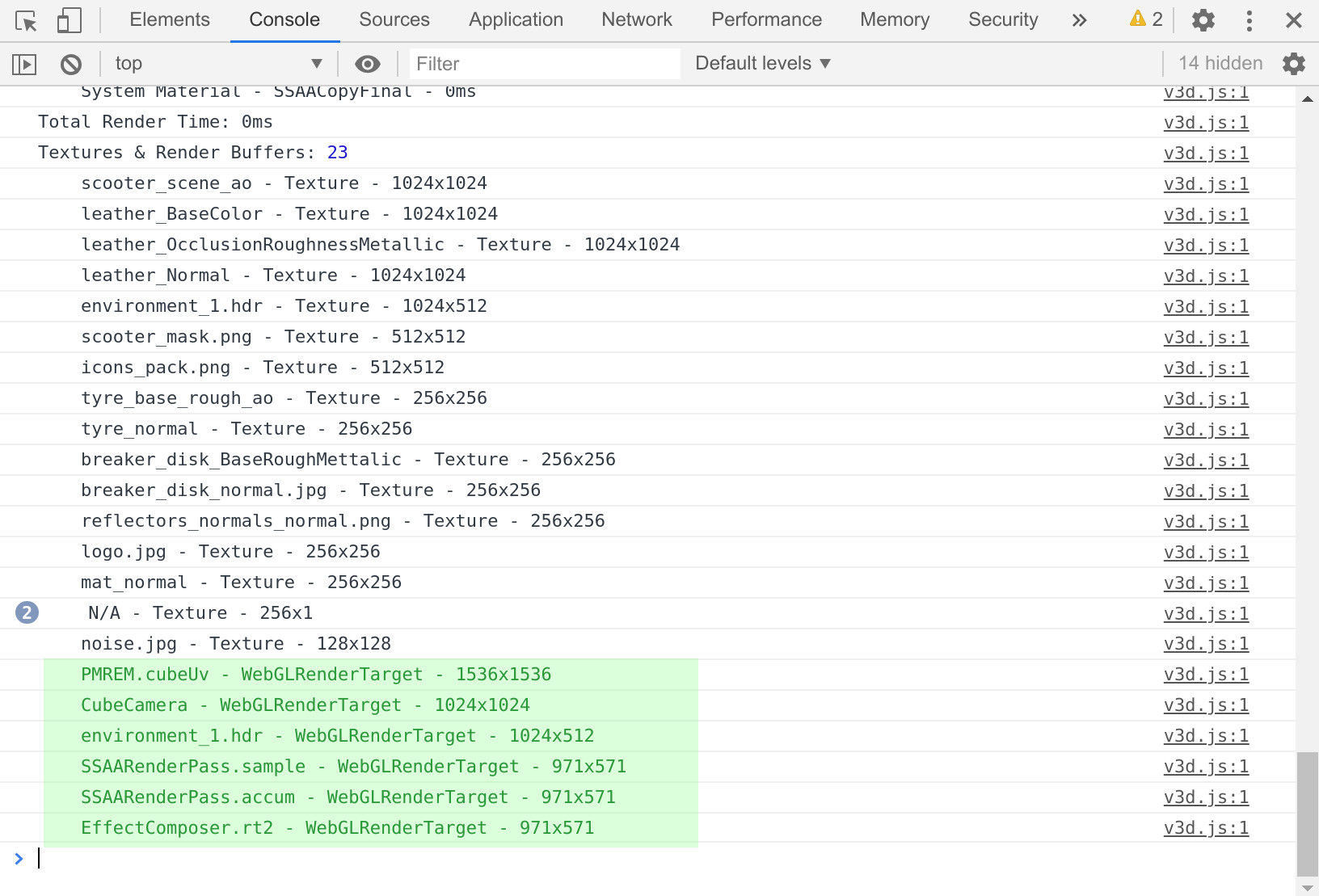1319x896 pixels.
Task: Open the Default levels dropdown
Action: click(x=763, y=63)
